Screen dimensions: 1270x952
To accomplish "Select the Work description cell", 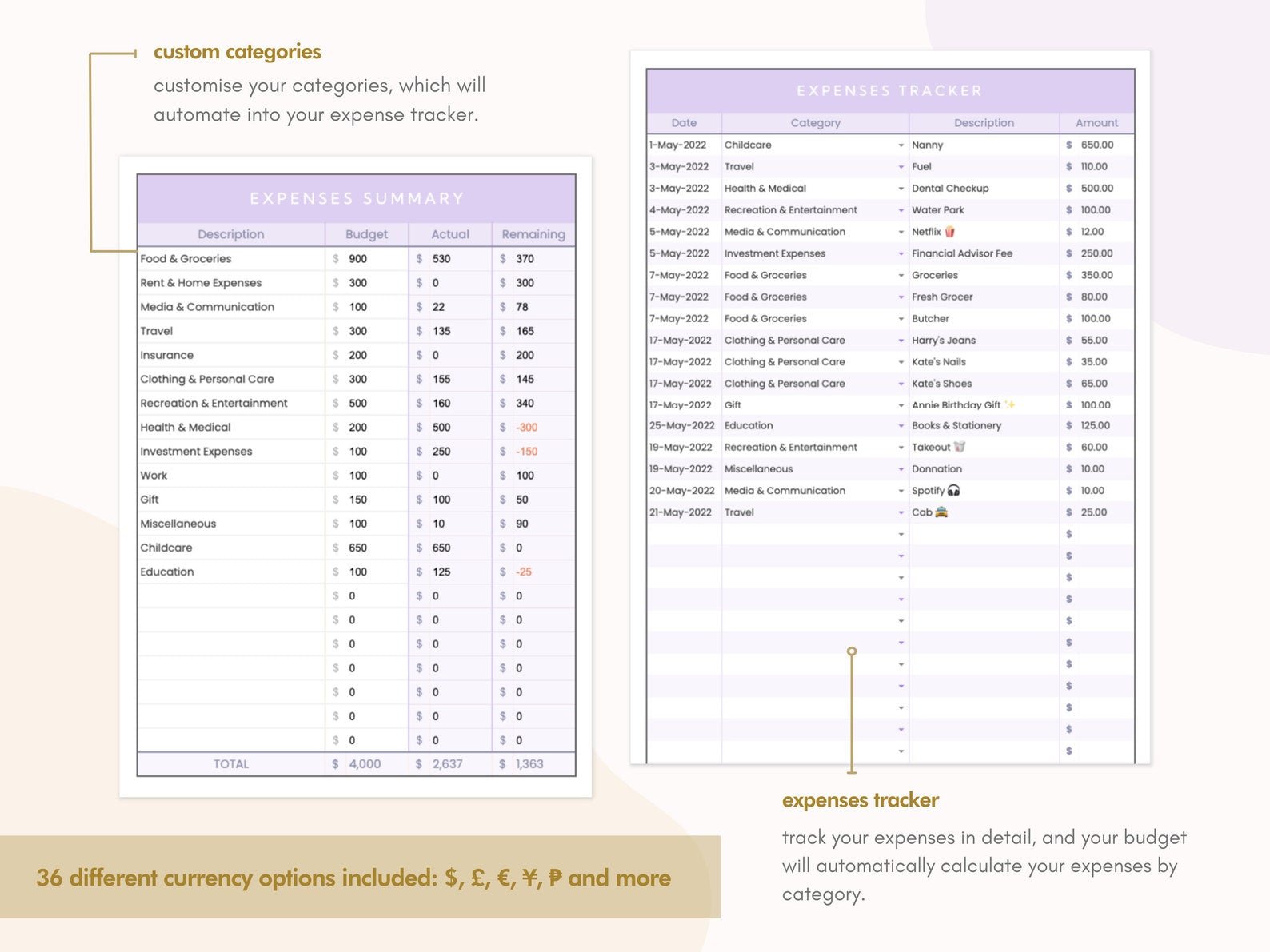I will click(231, 476).
